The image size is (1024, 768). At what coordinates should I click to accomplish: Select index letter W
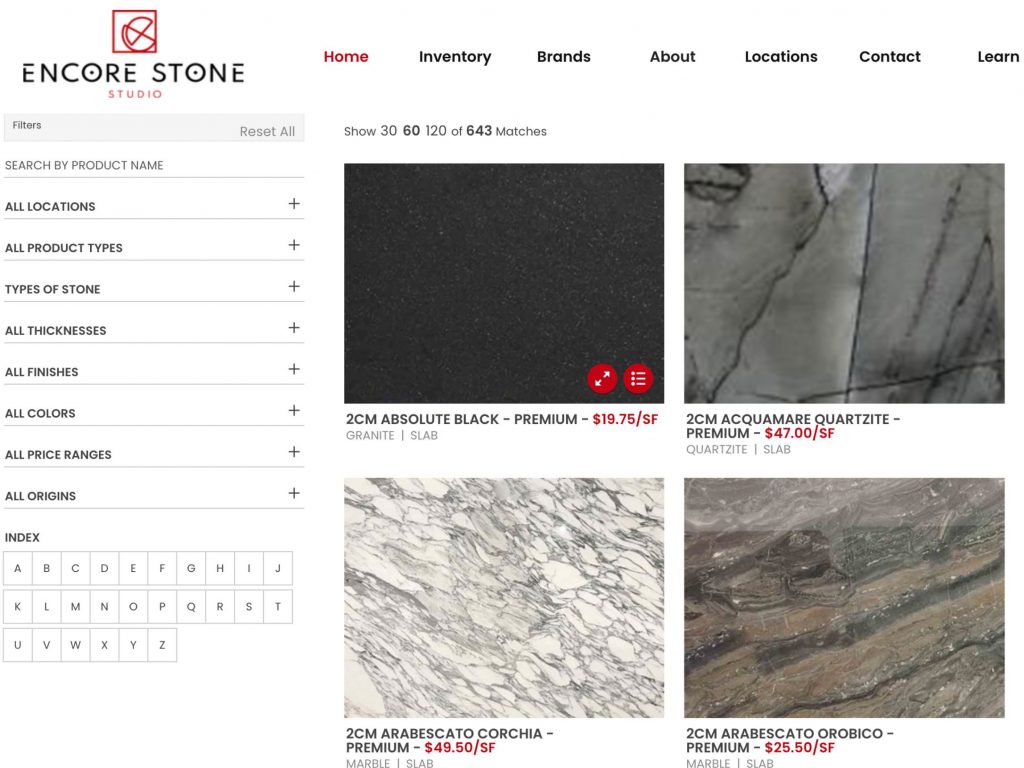(x=75, y=645)
